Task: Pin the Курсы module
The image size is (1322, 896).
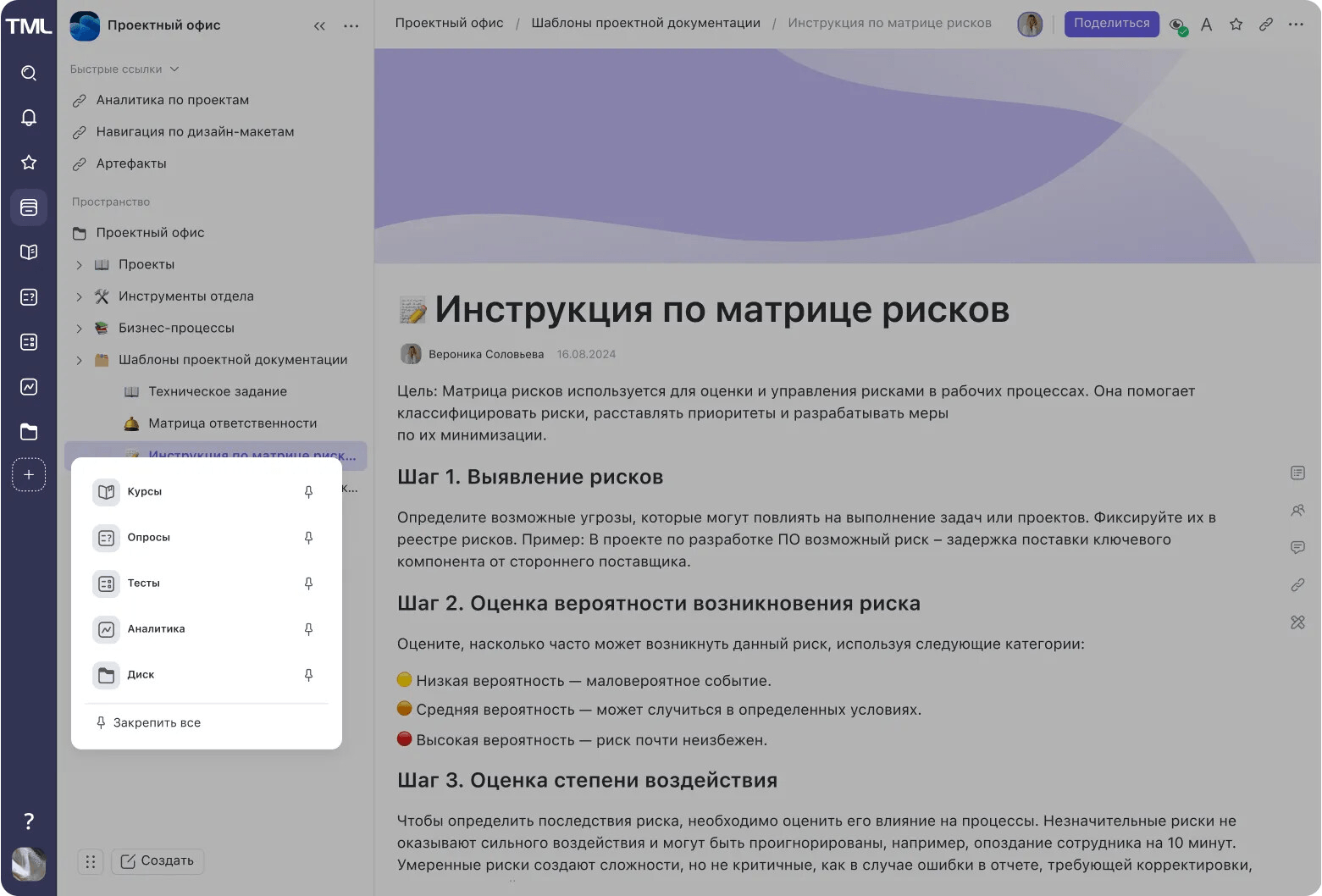Action: pos(308,492)
